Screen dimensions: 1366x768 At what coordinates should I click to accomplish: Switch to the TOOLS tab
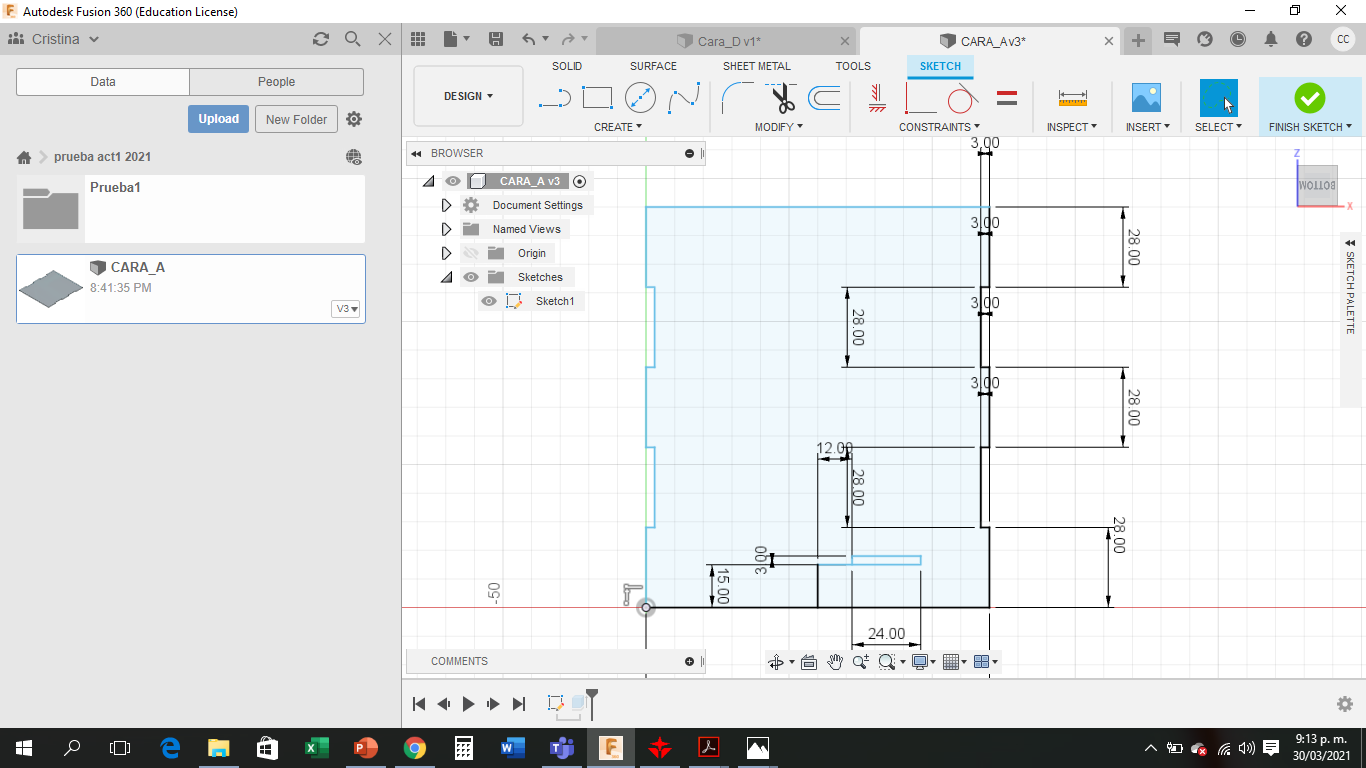click(853, 66)
